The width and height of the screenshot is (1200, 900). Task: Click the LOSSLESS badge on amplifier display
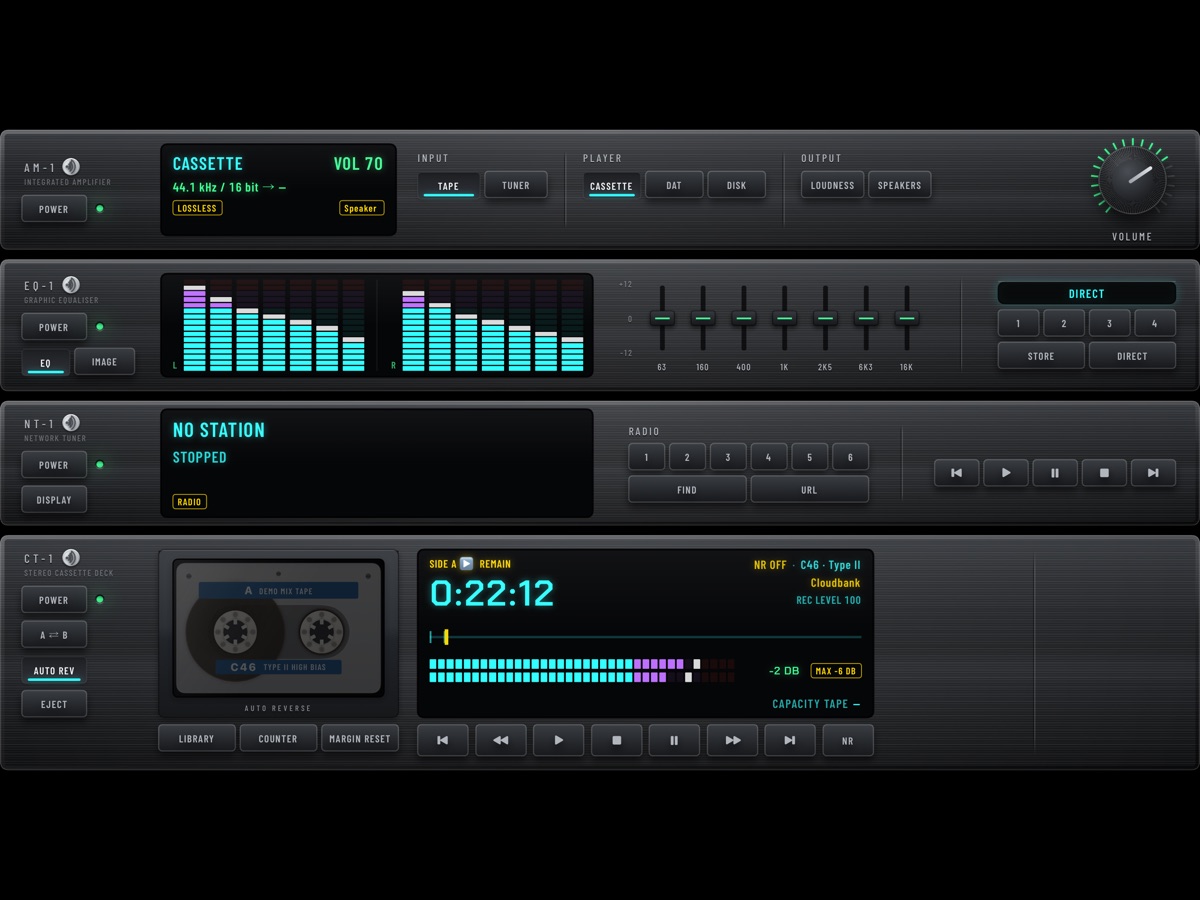[x=197, y=208]
